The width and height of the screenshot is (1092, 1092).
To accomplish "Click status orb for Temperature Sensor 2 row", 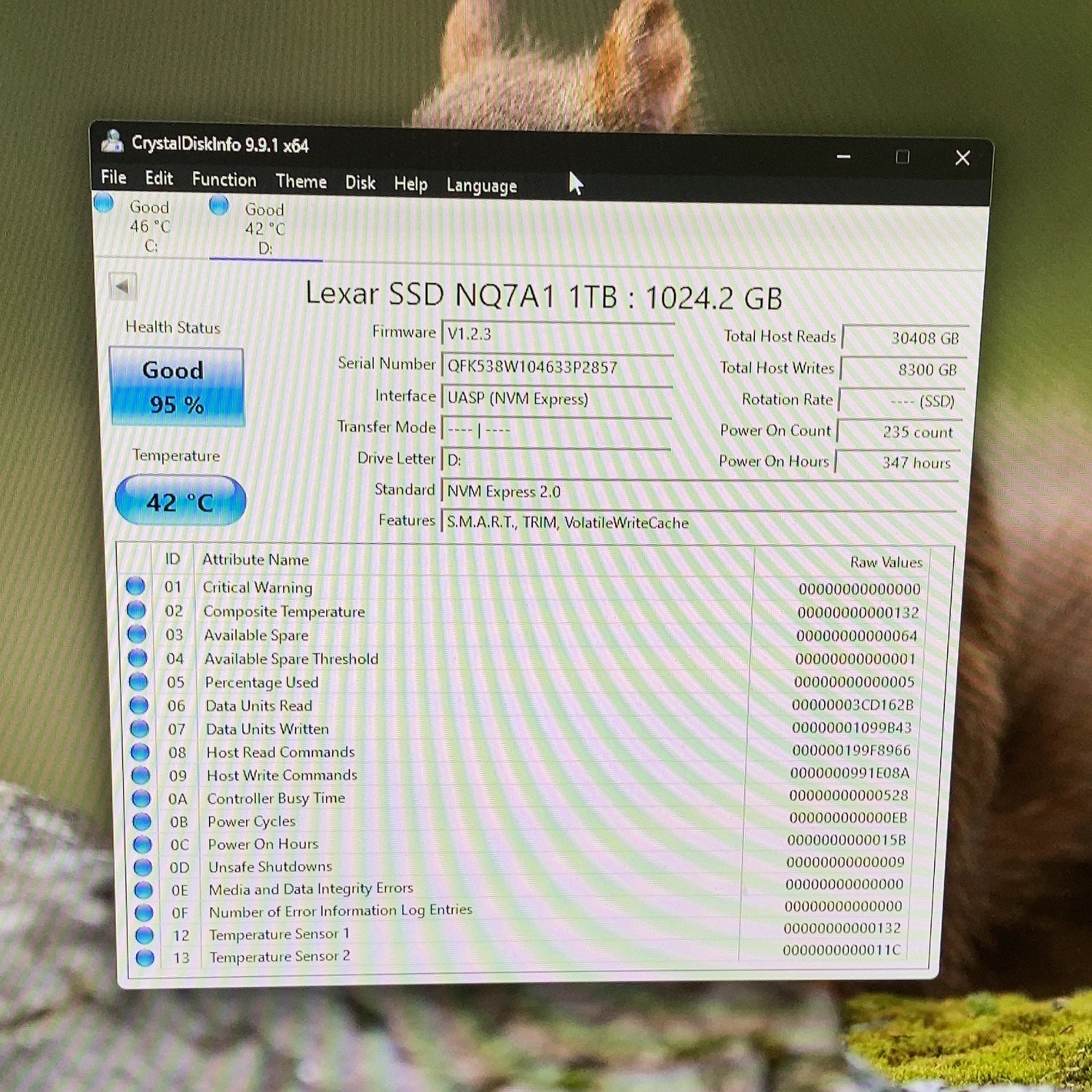I will point(145,957).
